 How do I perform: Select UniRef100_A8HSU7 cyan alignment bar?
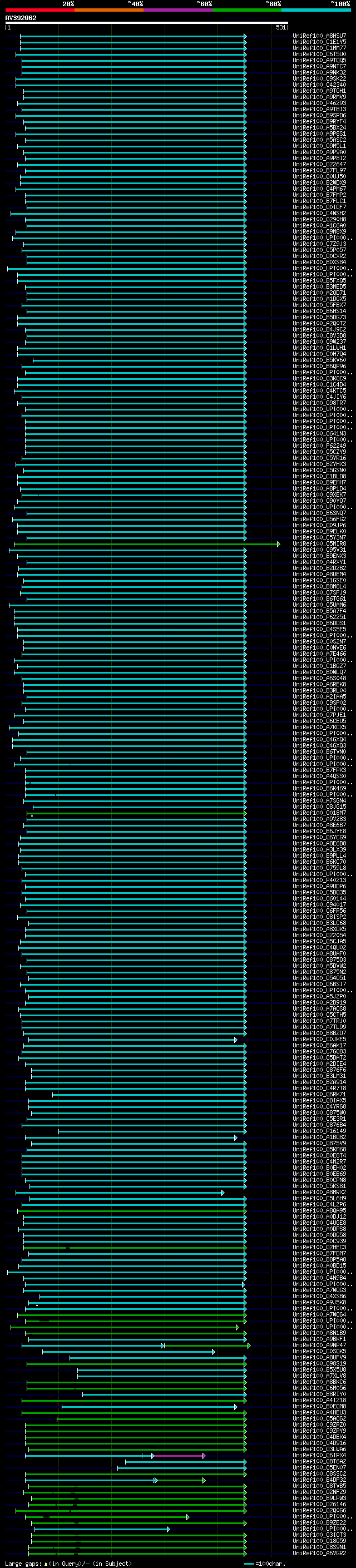[x=133, y=37]
